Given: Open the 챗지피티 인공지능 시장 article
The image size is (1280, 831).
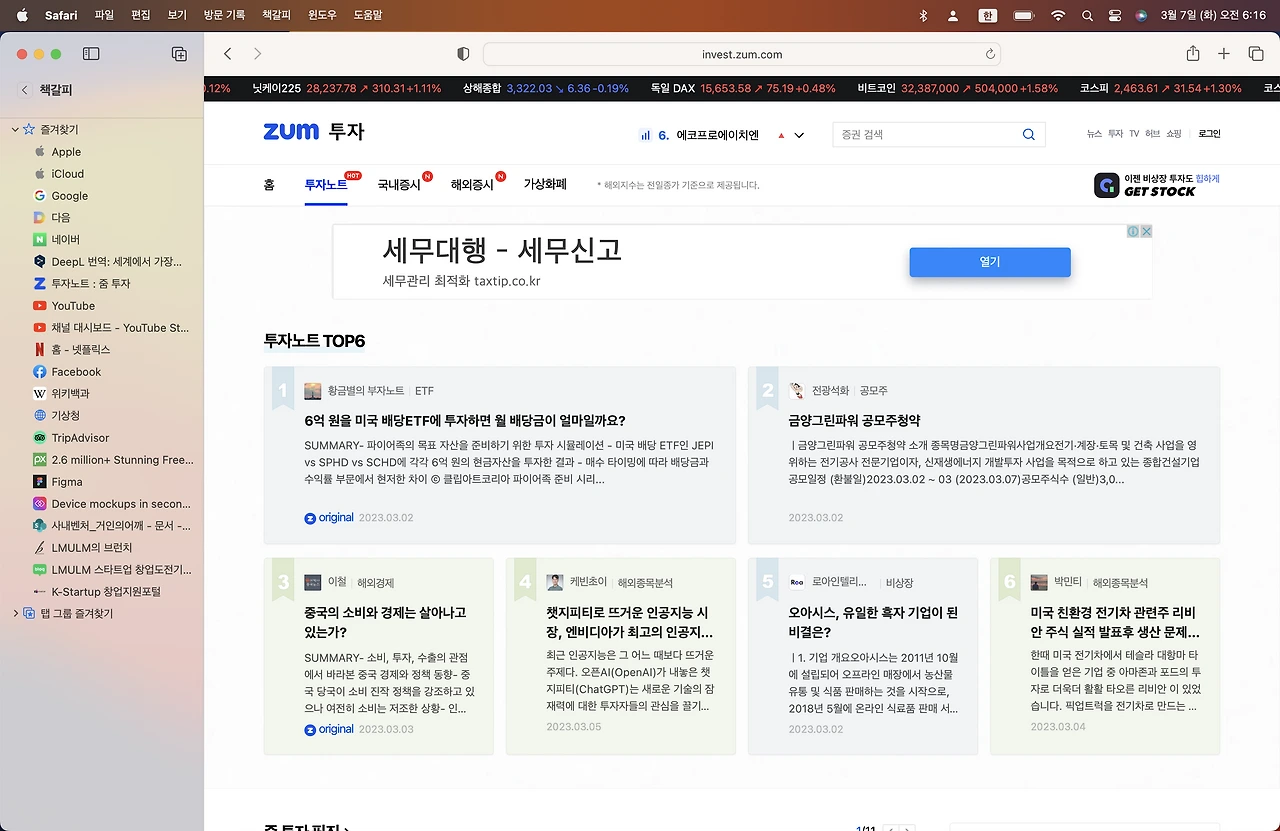Looking at the screenshot, I should (630, 622).
